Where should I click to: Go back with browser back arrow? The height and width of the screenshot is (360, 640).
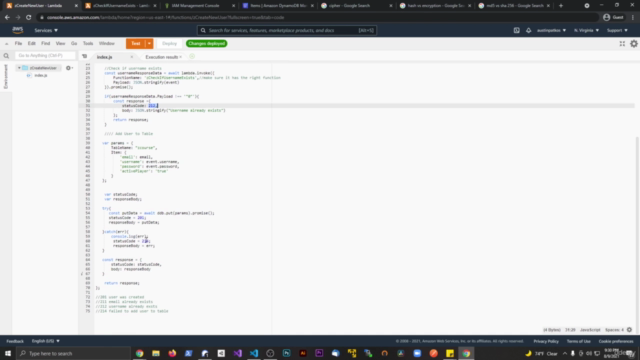tap(7, 18)
